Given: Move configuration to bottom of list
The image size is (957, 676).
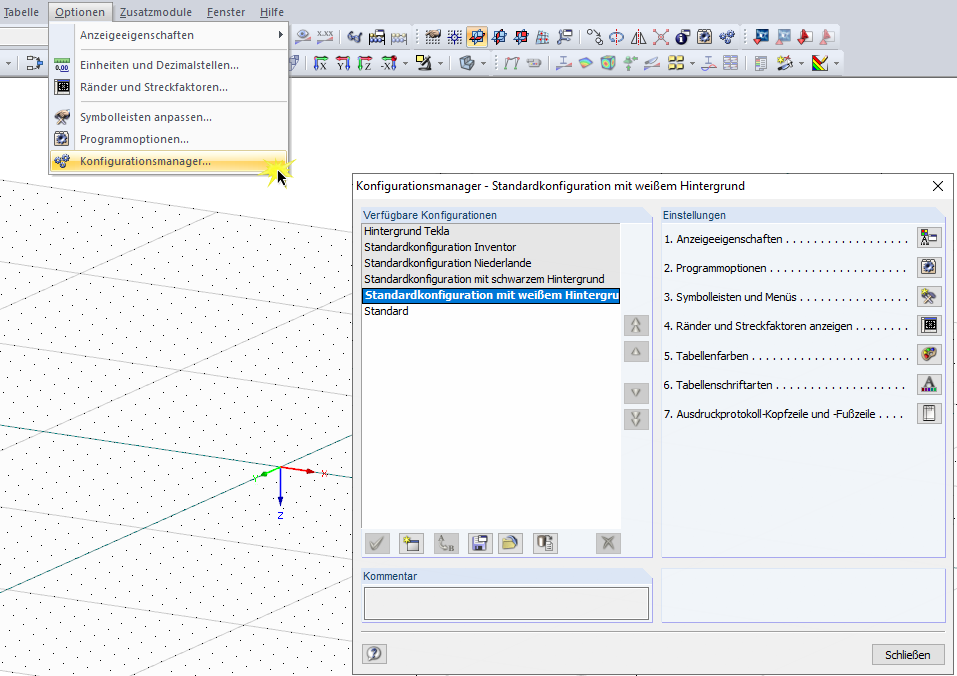Looking at the screenshot, I should click(x=636, y=419).
